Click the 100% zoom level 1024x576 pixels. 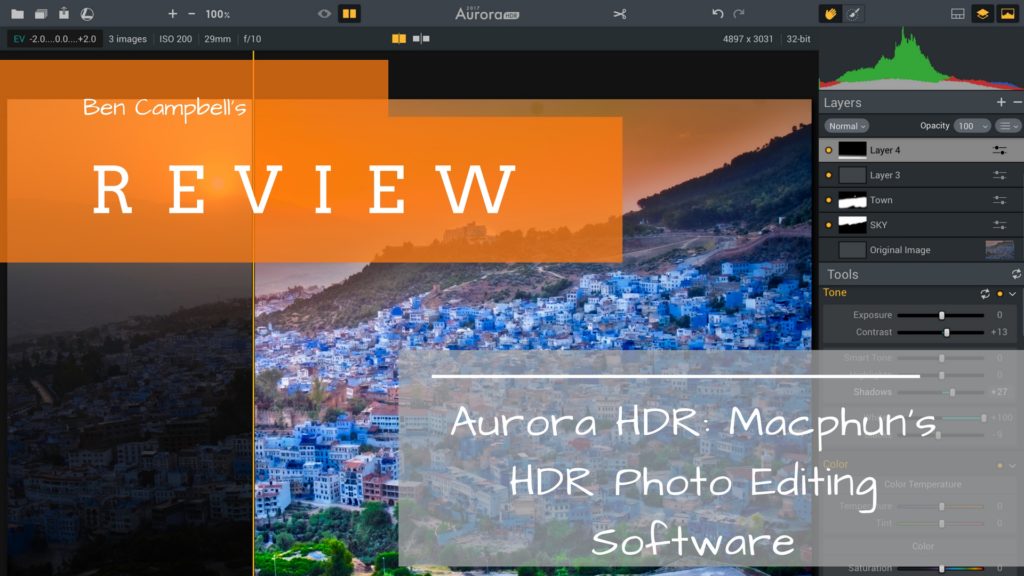click(217, 14)
